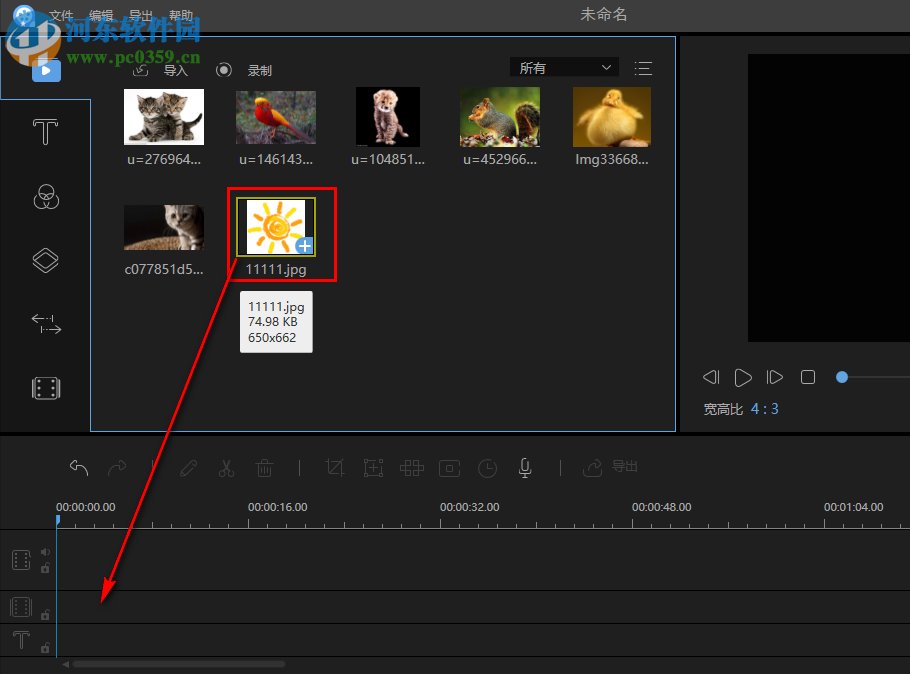Screen dimensions: 910x674
Task: Open the 所有 media filter dropdown
Action: click(563, 66)
